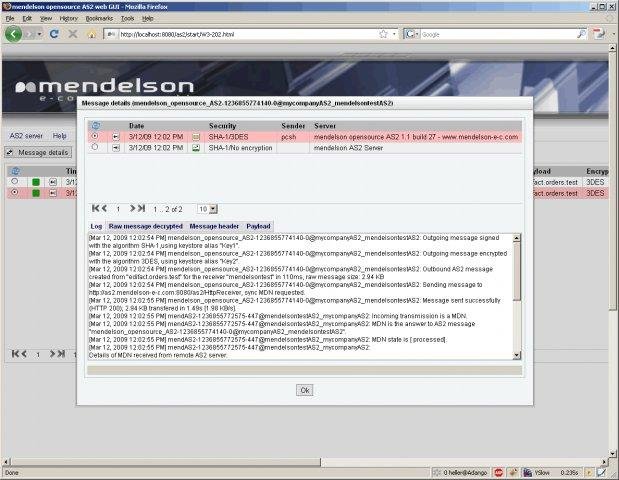Click the Message details button
Viewport: 619px width, 480px height.
click(x=38, y=152)
